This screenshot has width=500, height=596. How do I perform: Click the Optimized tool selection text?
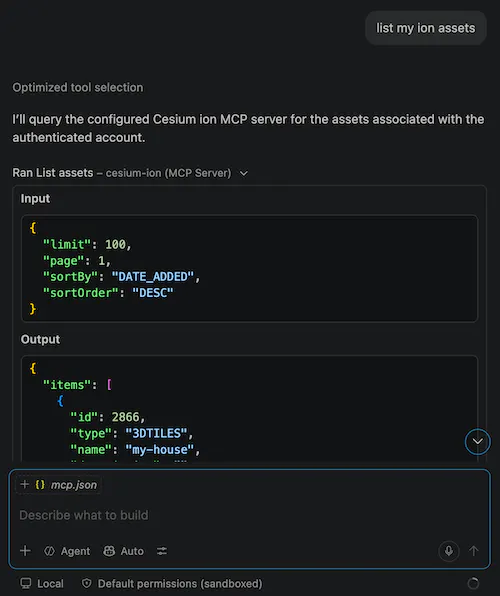click(x=78, y=87)
